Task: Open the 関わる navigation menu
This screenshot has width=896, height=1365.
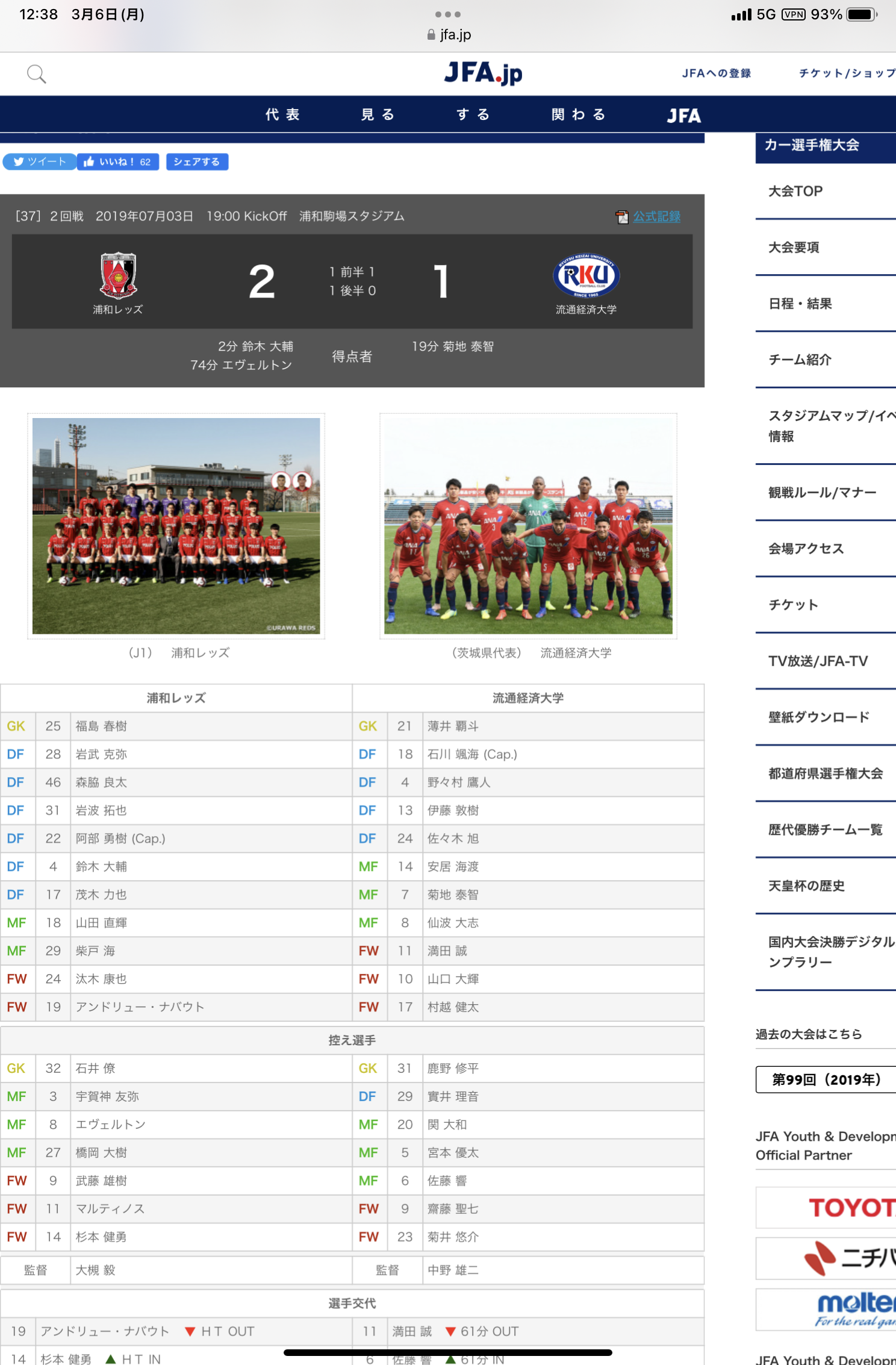Action: (x=579, y=114)
